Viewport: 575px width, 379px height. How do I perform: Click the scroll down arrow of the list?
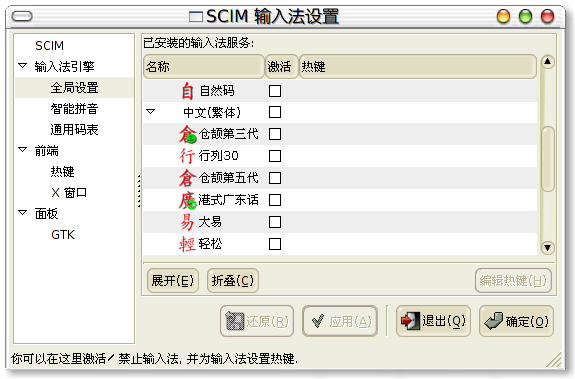[547, 248]
